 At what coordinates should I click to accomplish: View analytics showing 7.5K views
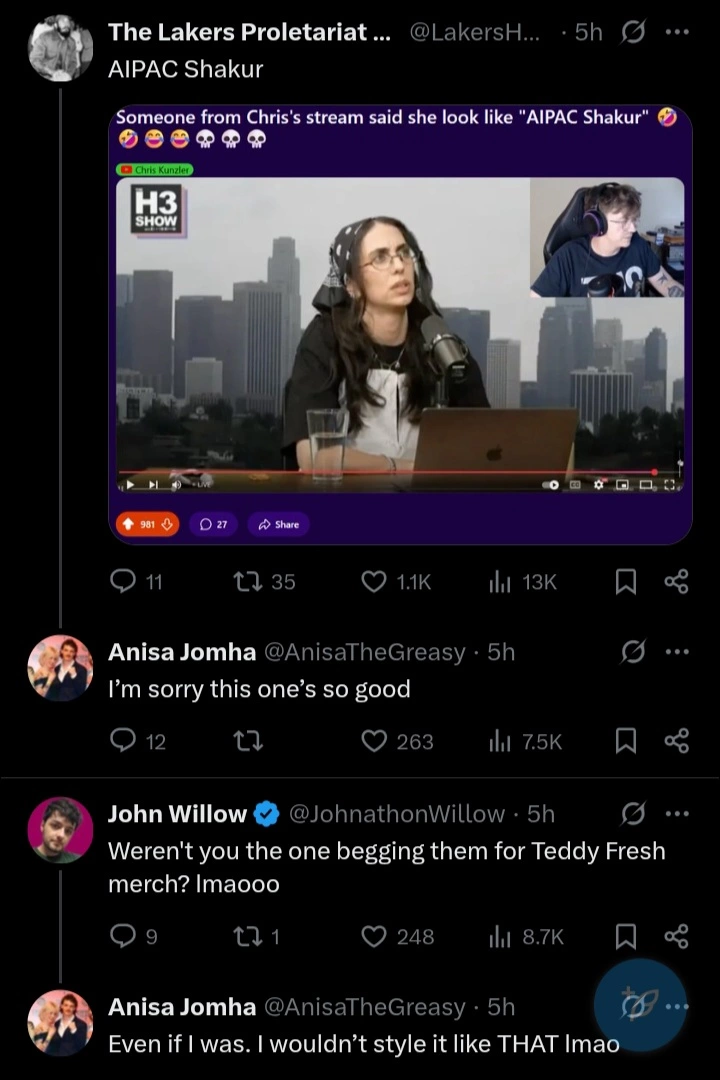[525, 741]
